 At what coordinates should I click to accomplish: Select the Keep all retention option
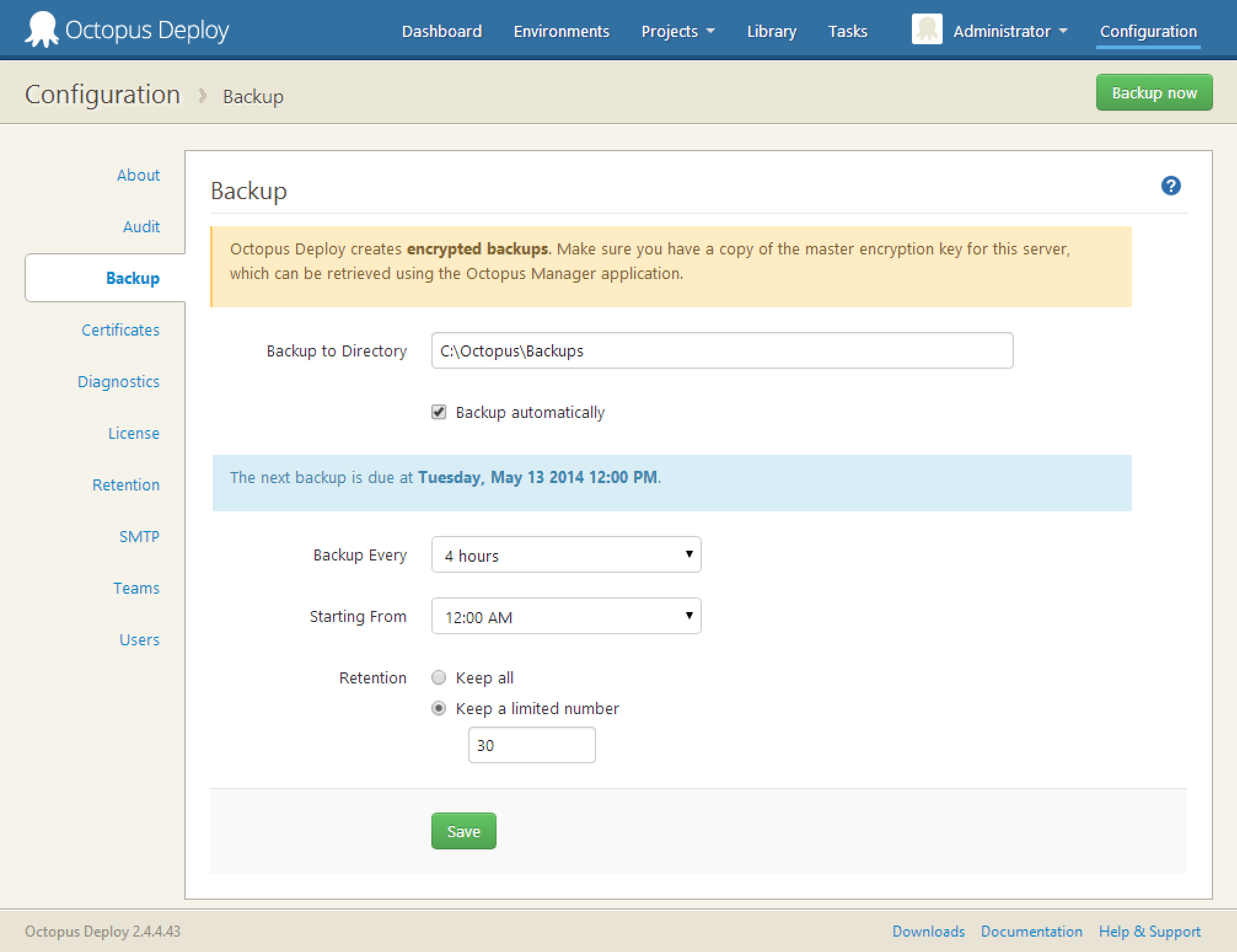coord(439,677)
